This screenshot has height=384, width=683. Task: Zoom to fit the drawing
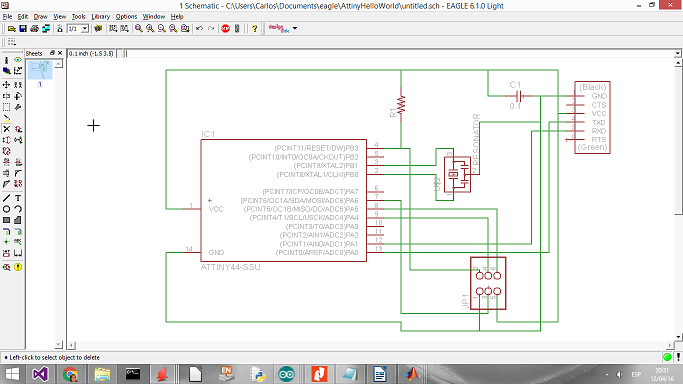coord(139,28)
